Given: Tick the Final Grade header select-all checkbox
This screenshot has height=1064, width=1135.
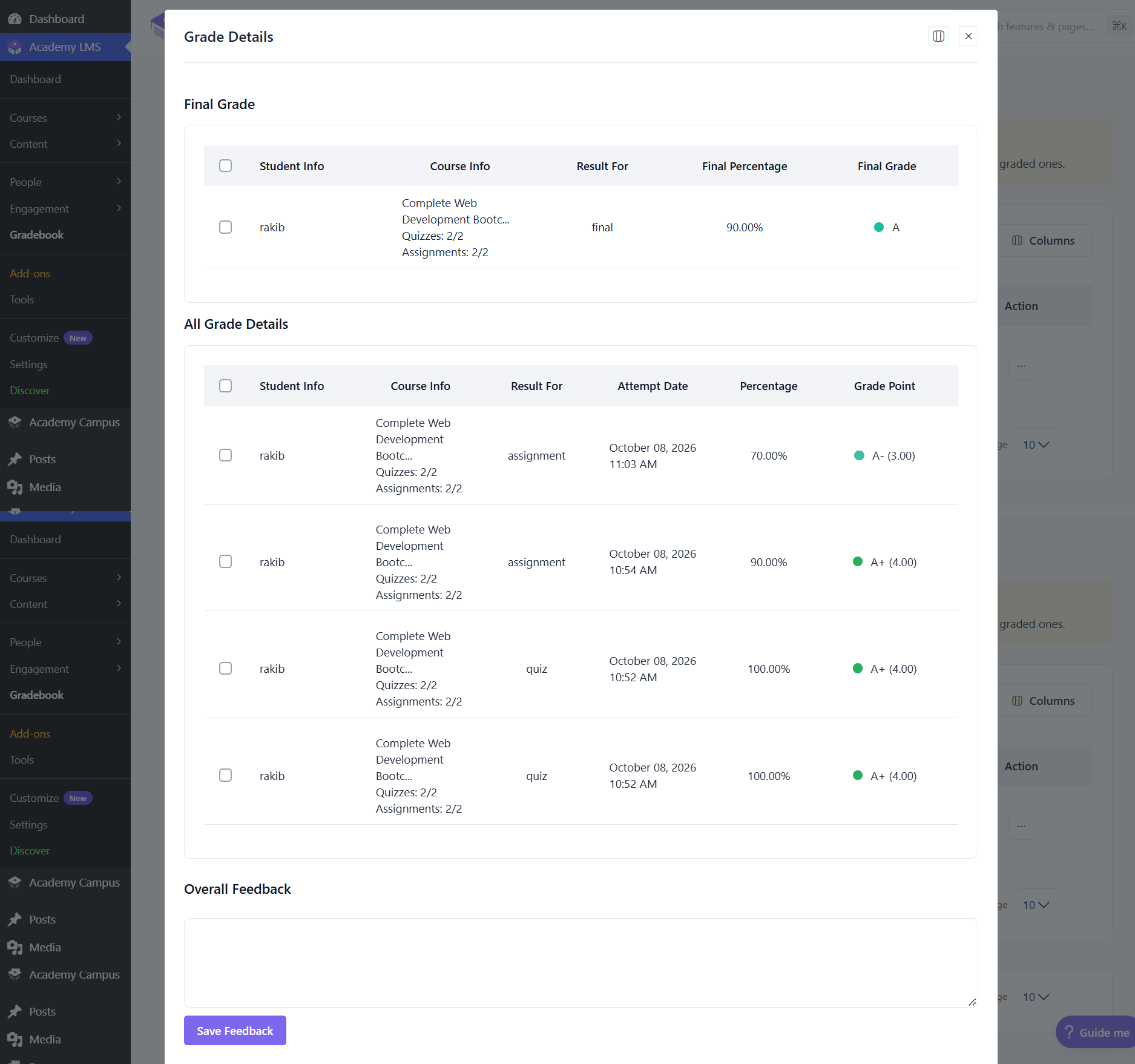Looking at the screenshot, I should (225, 165).
